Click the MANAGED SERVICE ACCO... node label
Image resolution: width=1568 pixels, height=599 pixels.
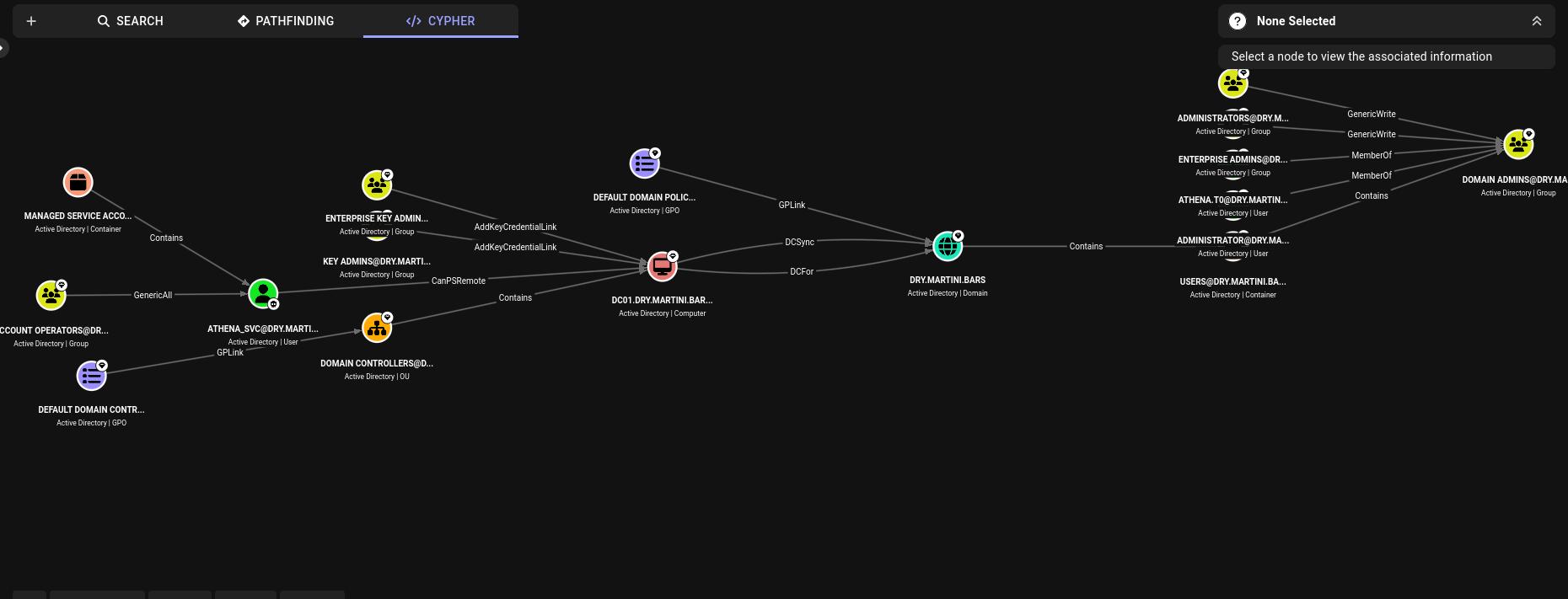point(78,216)
